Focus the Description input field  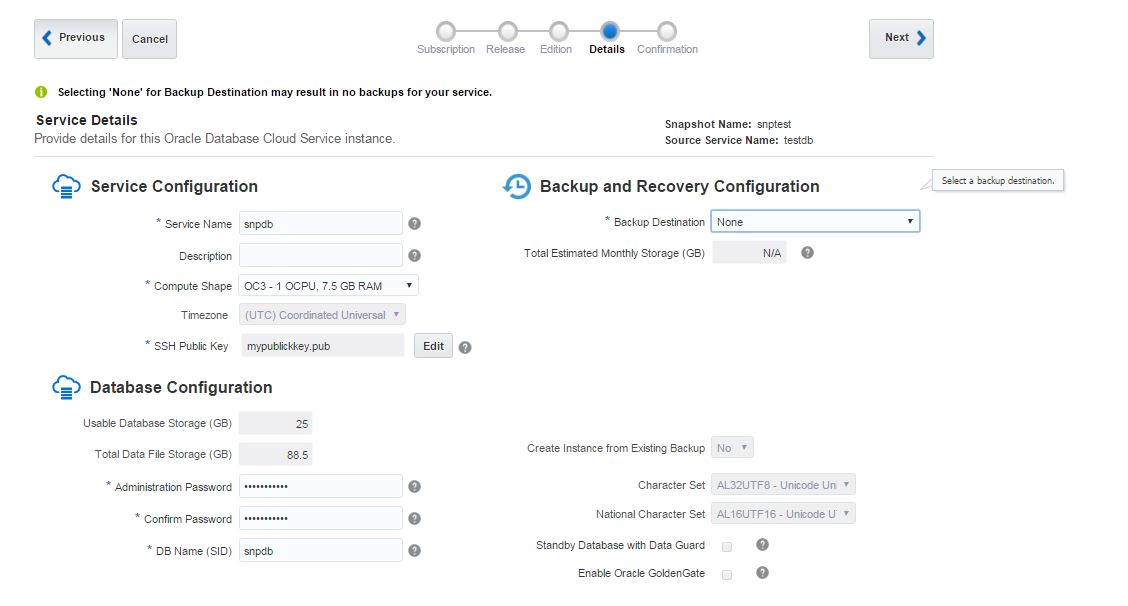tap(321, 255)
